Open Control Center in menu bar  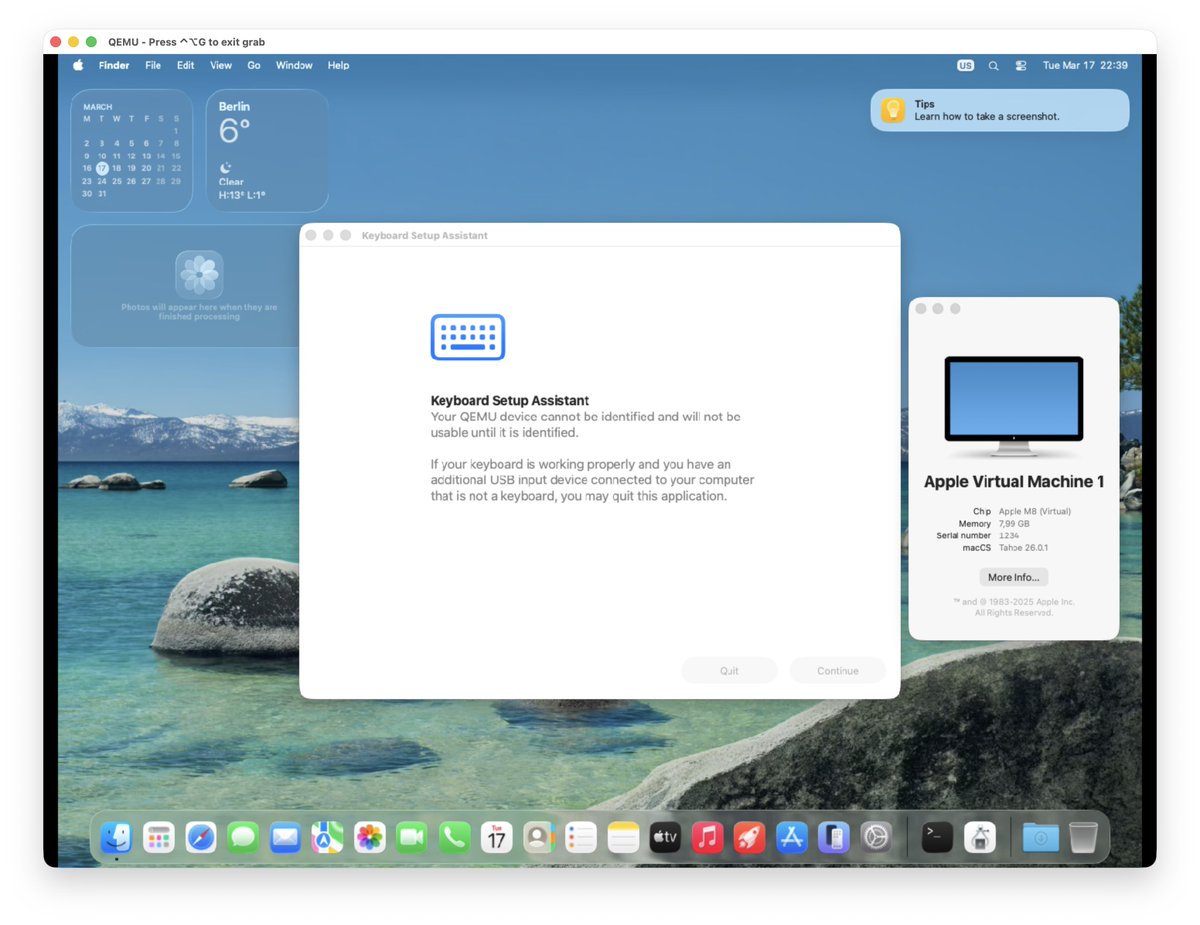tap(1021, 65)
